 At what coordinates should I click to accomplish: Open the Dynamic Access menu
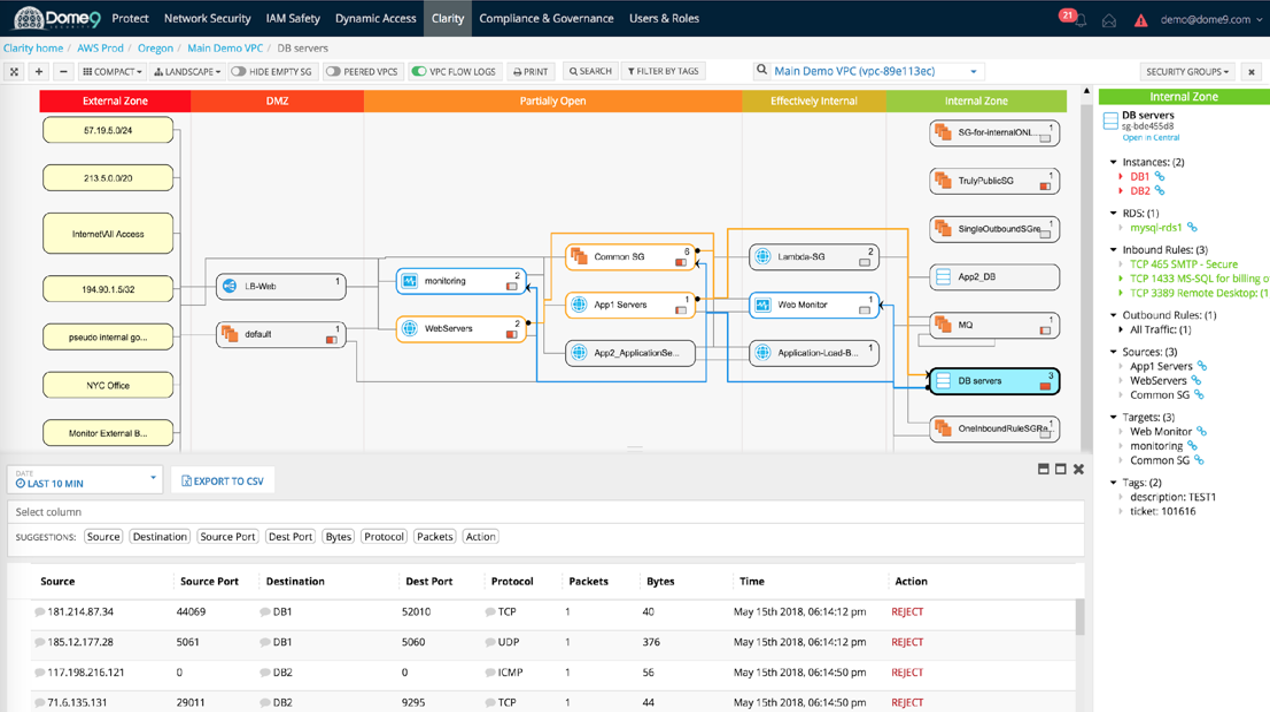tap(376, 18)
